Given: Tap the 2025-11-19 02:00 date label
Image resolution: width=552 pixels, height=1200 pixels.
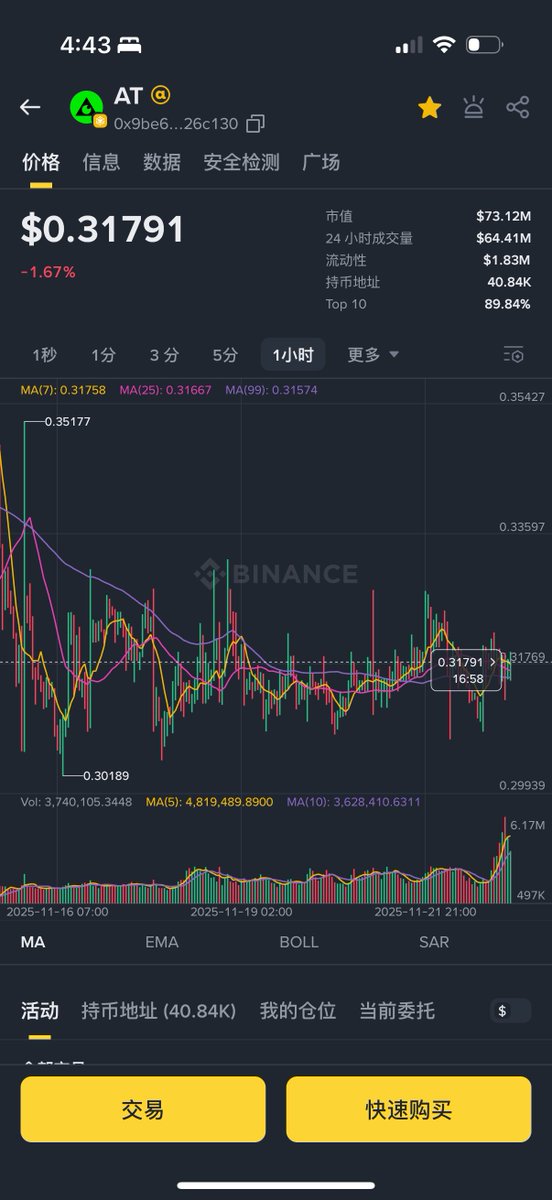Looking at the screenshot, I should point(241,912).
